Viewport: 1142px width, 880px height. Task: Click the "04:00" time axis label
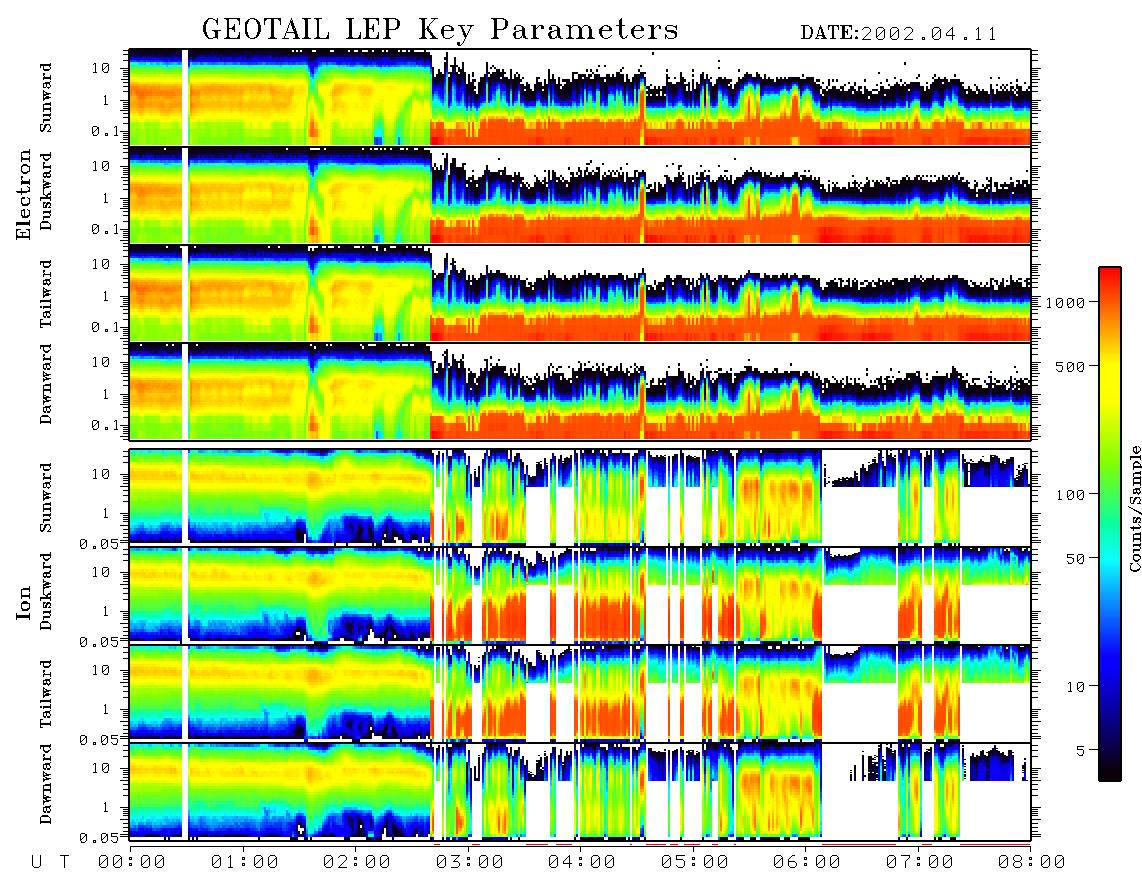[582, 863]
